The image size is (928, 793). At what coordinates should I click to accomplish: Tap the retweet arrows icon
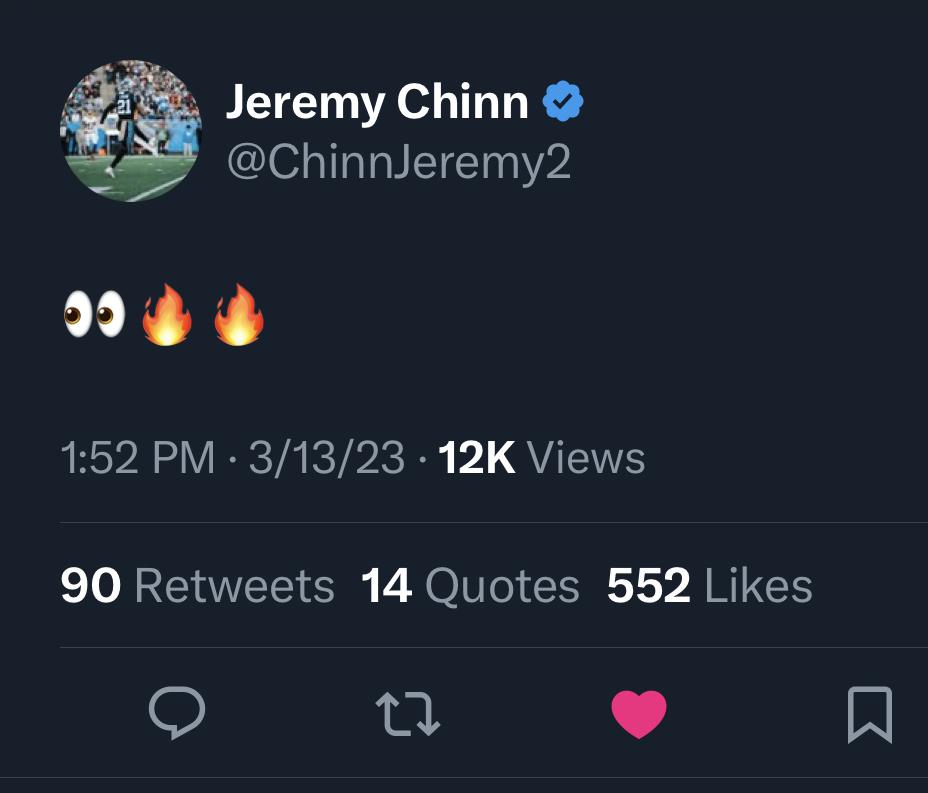click(408, 714)
